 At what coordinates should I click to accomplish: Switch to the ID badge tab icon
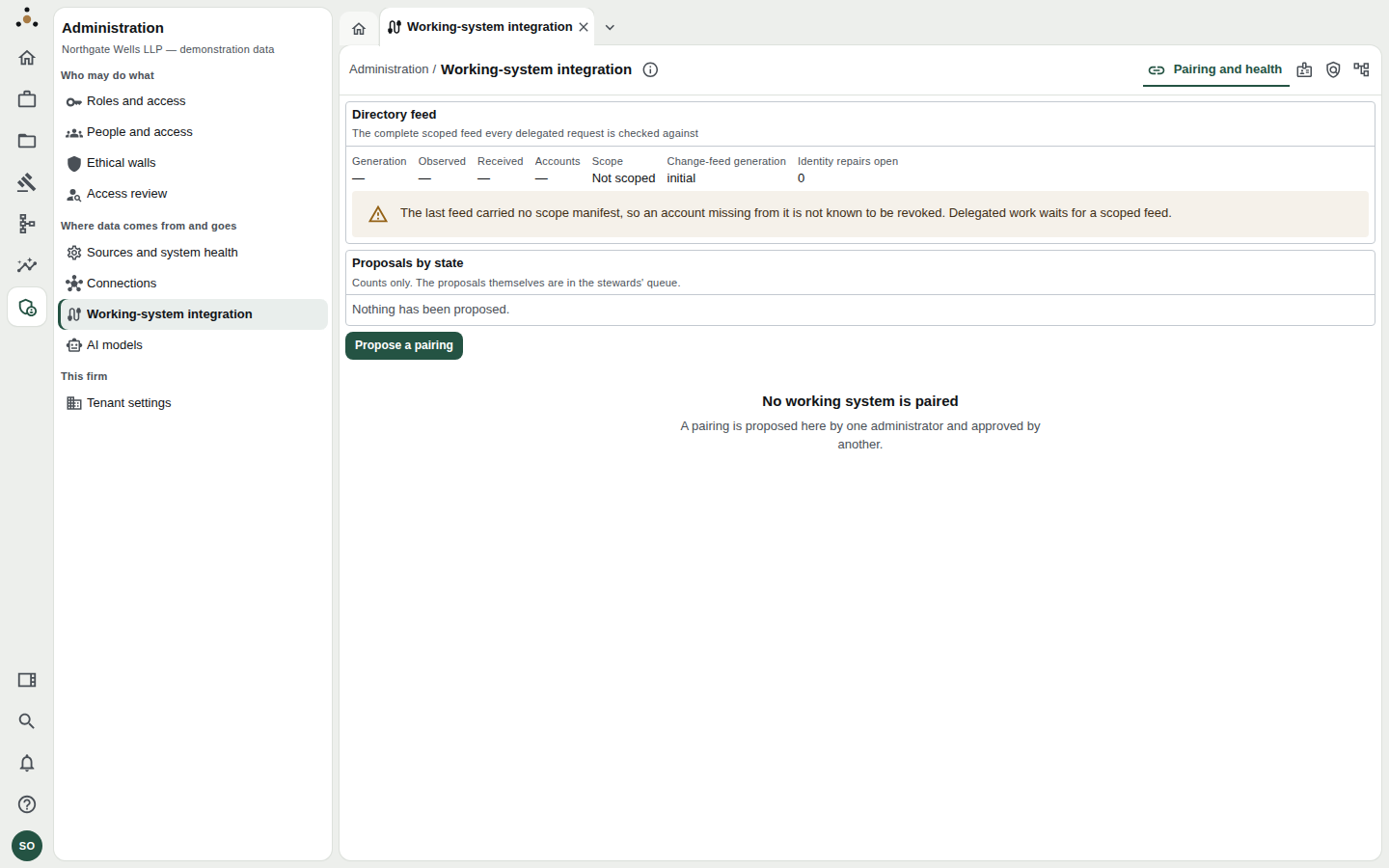(x=1304, y=69)
